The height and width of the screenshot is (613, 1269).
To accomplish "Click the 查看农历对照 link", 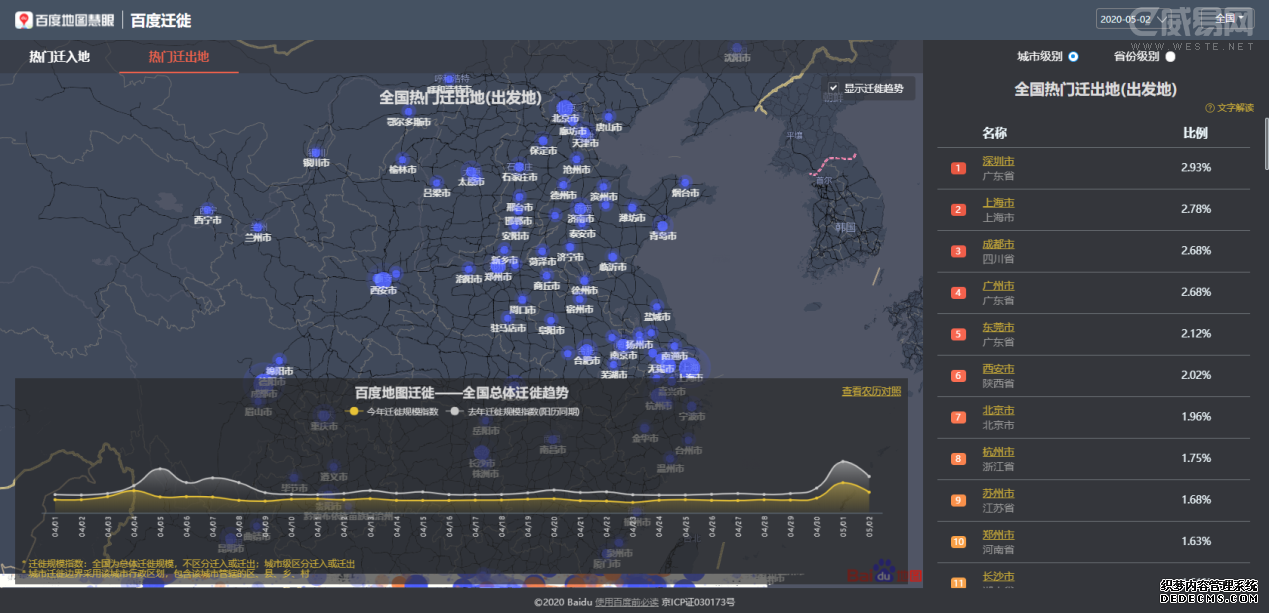I will [x=871, y=391].
